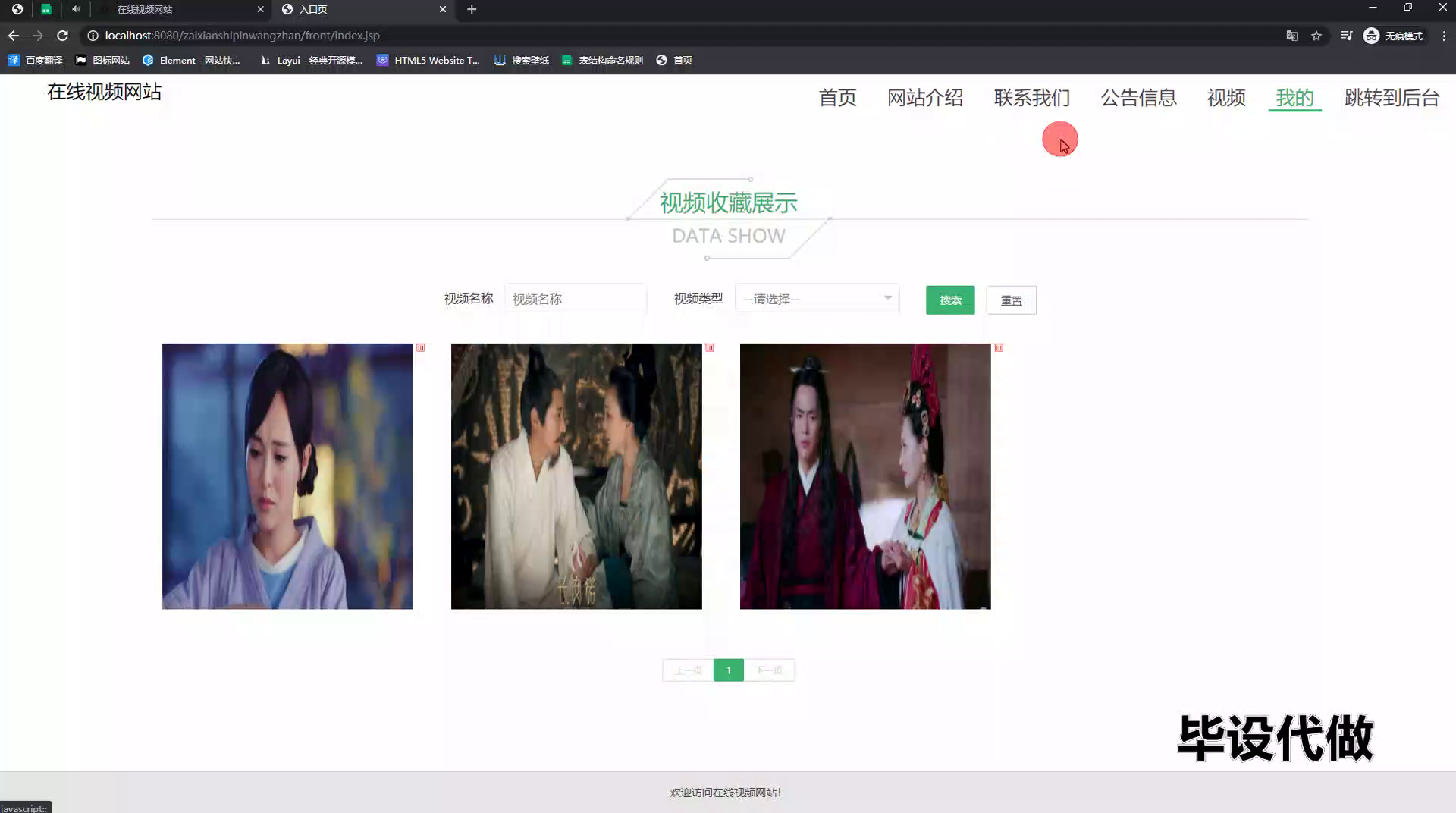The image size is (1456, 813).
Task: Open 网站介绍 navigation item
Action: pyautogui.click(x=925, y=98)
